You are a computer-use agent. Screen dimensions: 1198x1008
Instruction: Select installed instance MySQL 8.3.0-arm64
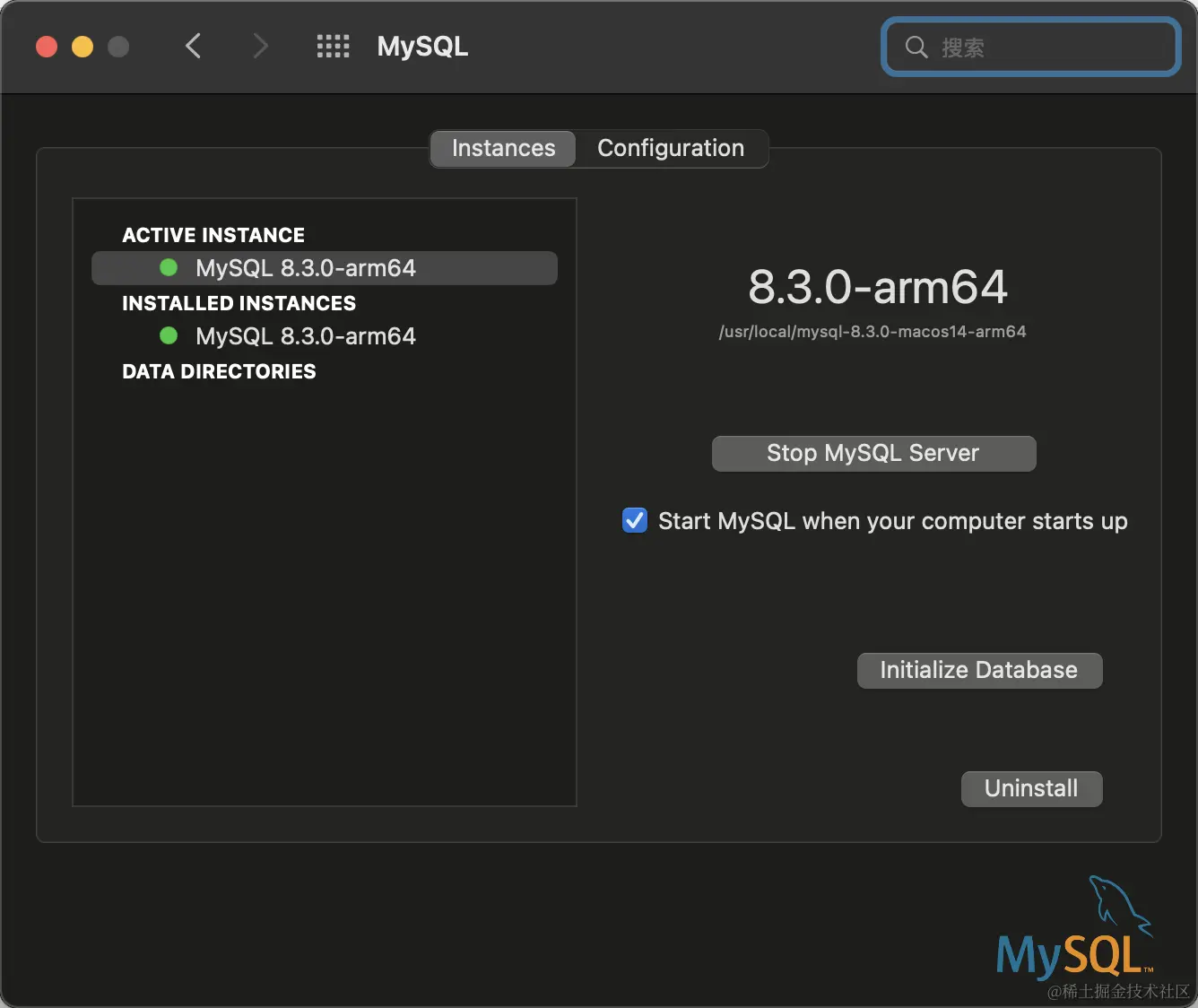[x=325, y=336]
